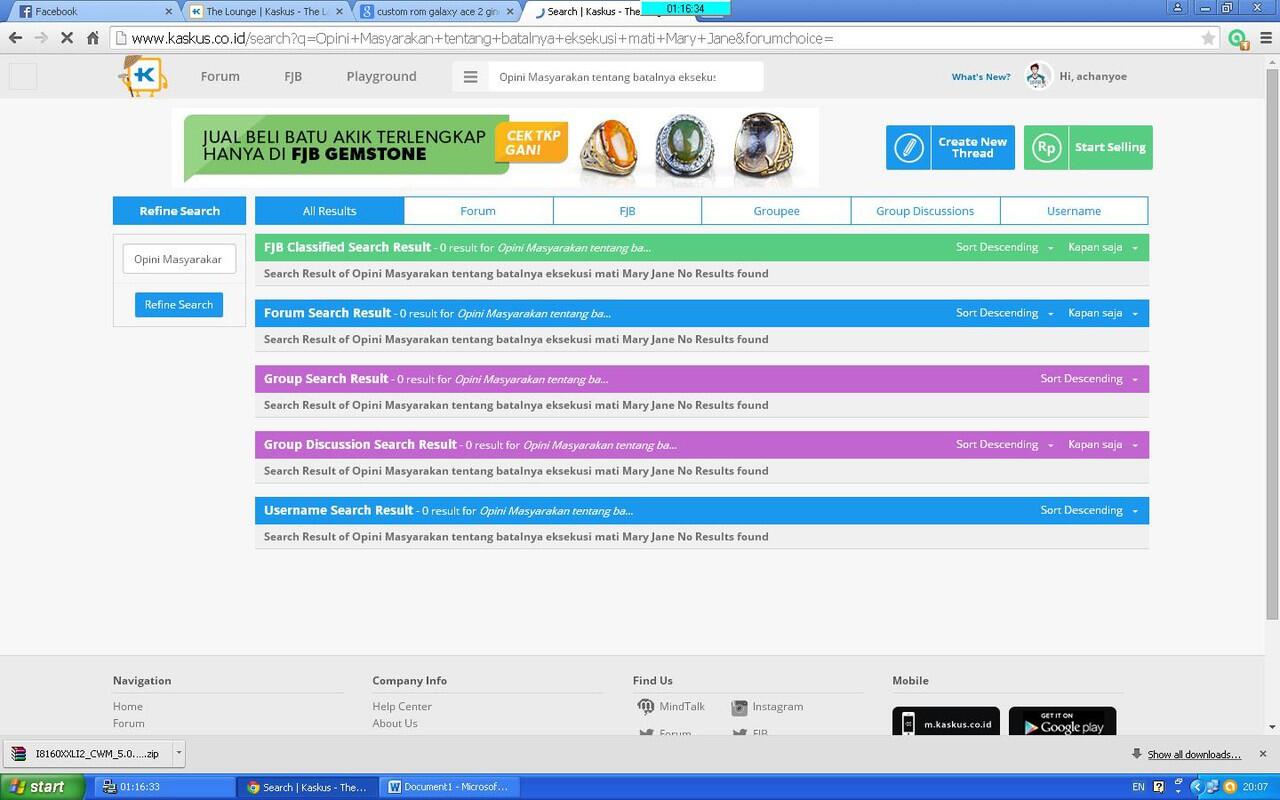This screenshot has width=1280, height=800.
Task: Expand download item options arrow
Action: click(178, 753)
